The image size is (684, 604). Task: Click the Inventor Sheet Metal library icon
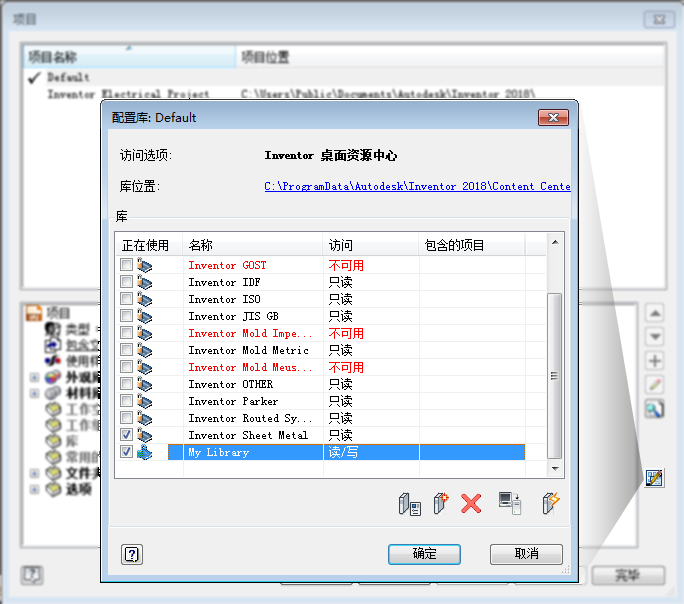(144, 435)
